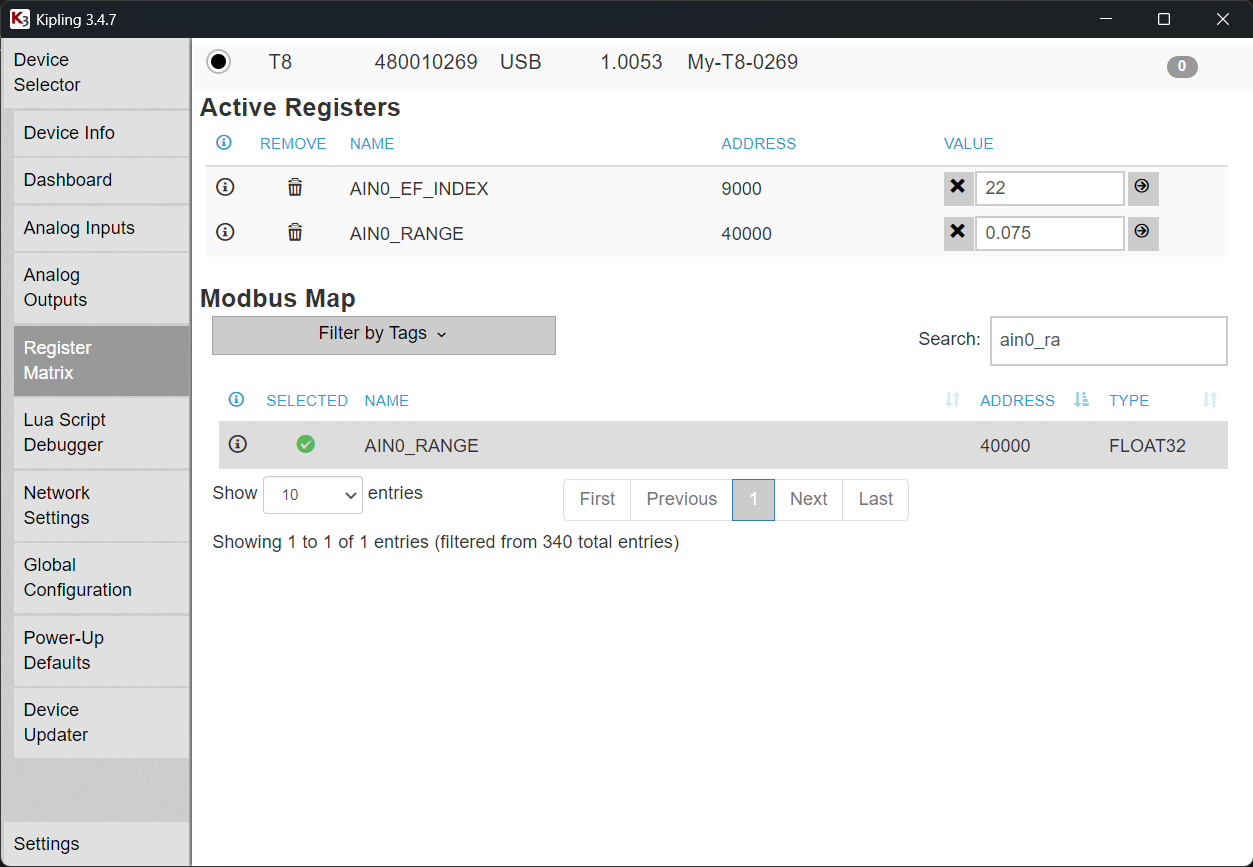Screen dimensions: 1253x867
Task: Open Register Matrix tab
Action: pos(101,360)
